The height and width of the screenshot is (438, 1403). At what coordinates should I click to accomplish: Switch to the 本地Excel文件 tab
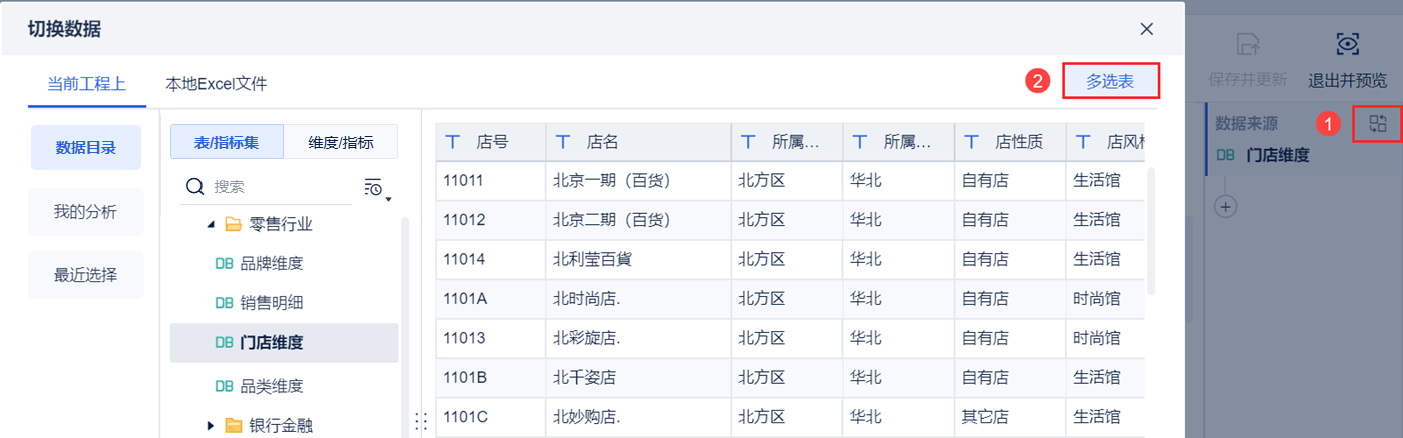pyautogui.click(x=216, y=84)
